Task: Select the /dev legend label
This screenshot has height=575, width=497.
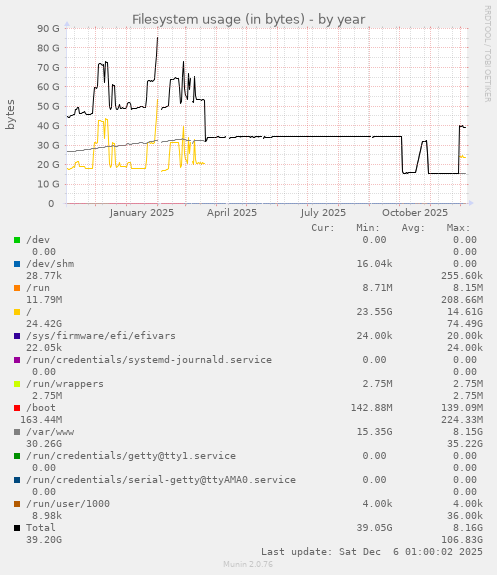Action: (x=38, y=240)
